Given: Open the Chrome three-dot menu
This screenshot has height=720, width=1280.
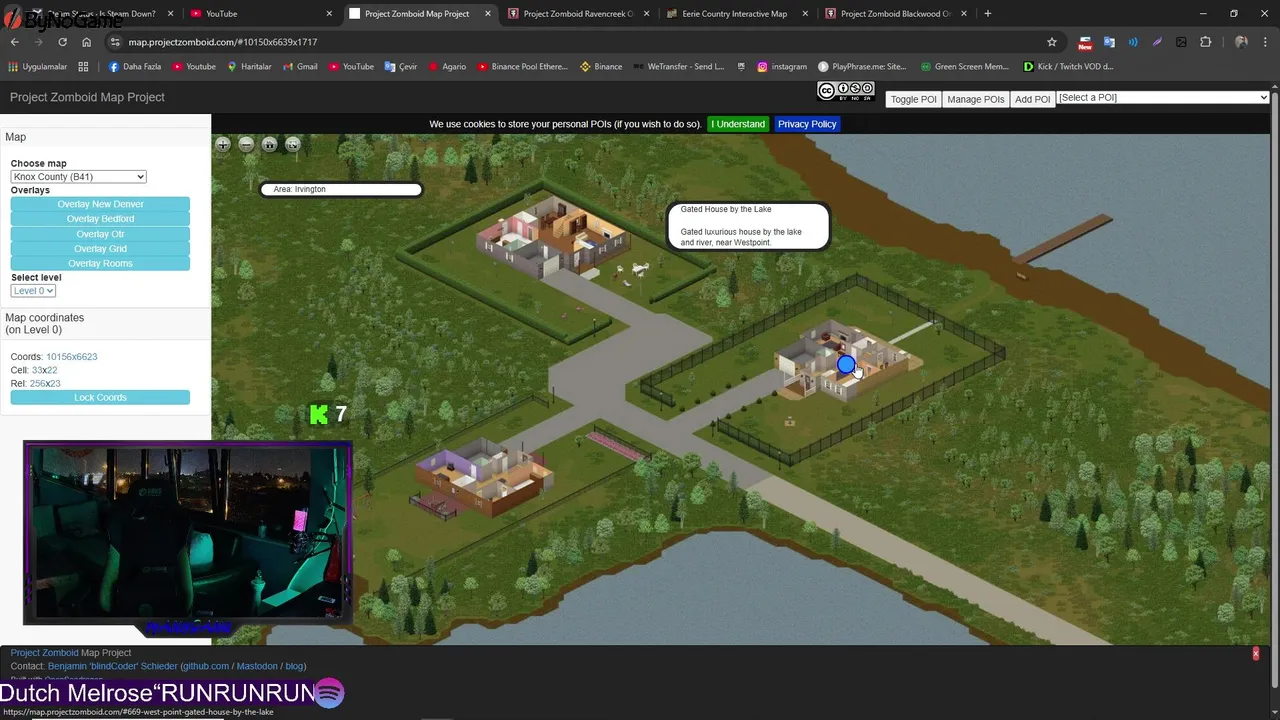Looking at the screenshot, I should [x=1265, y=42].
